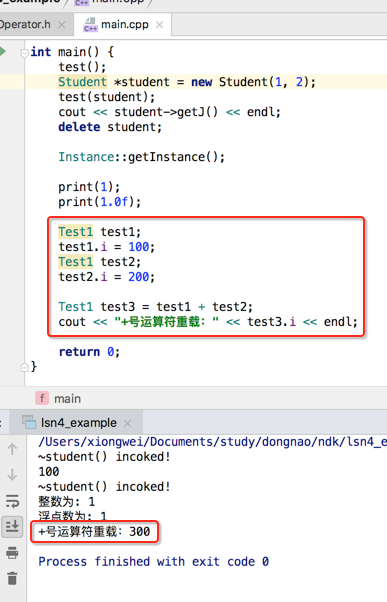Click the Student type in the declaration

coord(83,82)
